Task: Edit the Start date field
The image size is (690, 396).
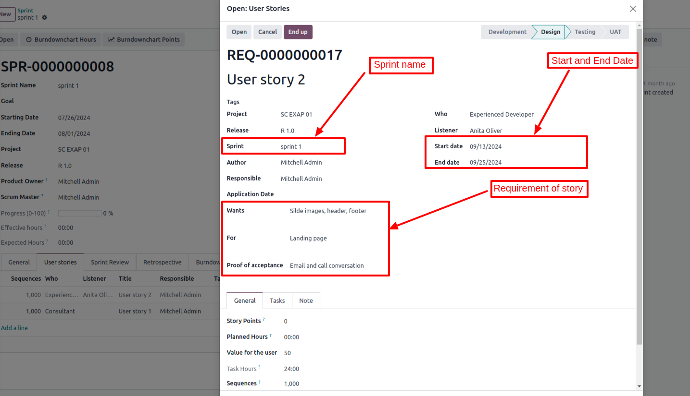Action: [485, 147]
